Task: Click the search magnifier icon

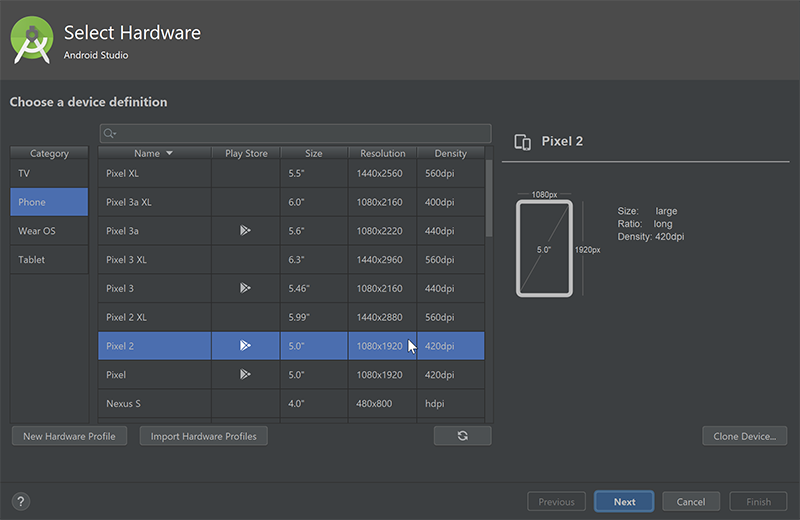Action: coord(109,134)
